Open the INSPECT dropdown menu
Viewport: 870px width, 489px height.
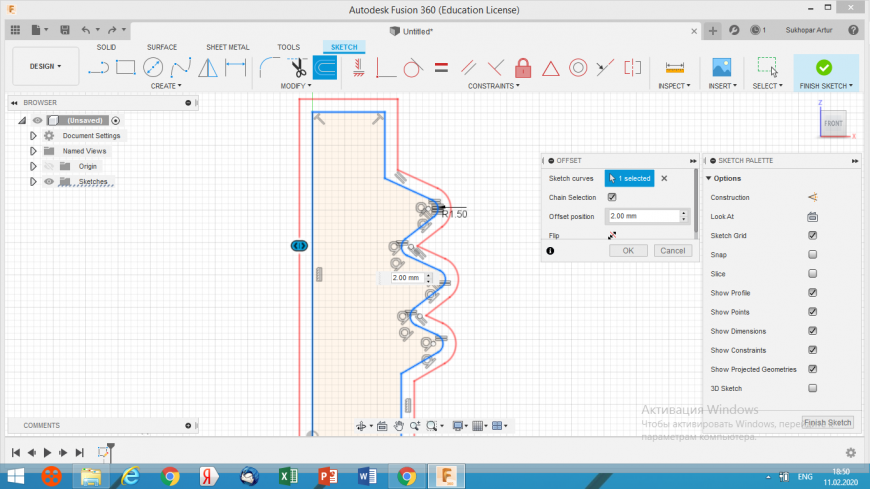[674, 86]
